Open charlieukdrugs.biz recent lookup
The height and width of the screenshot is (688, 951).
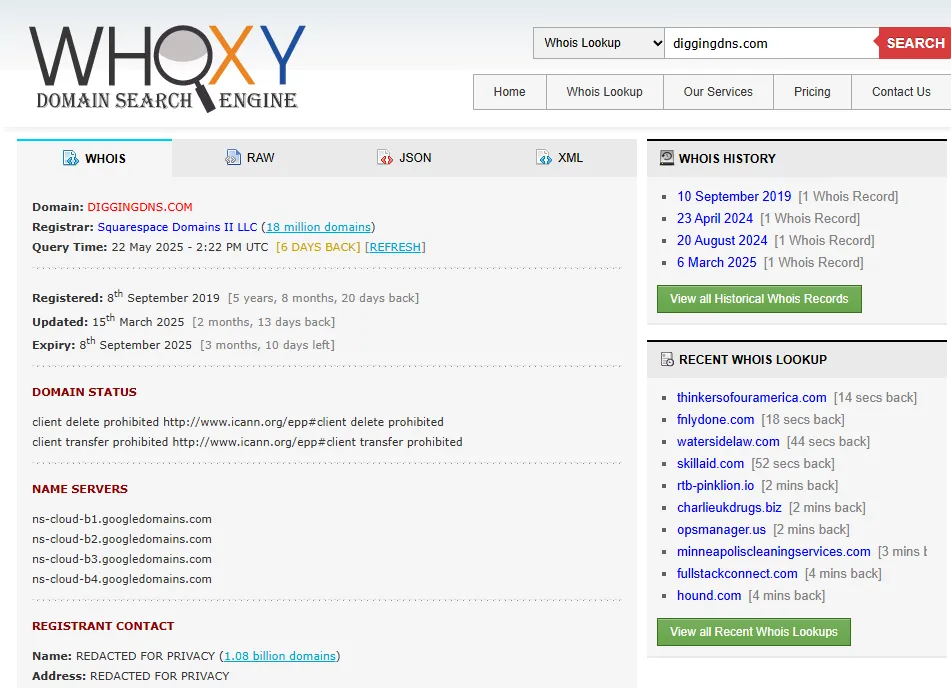point(729,507)
